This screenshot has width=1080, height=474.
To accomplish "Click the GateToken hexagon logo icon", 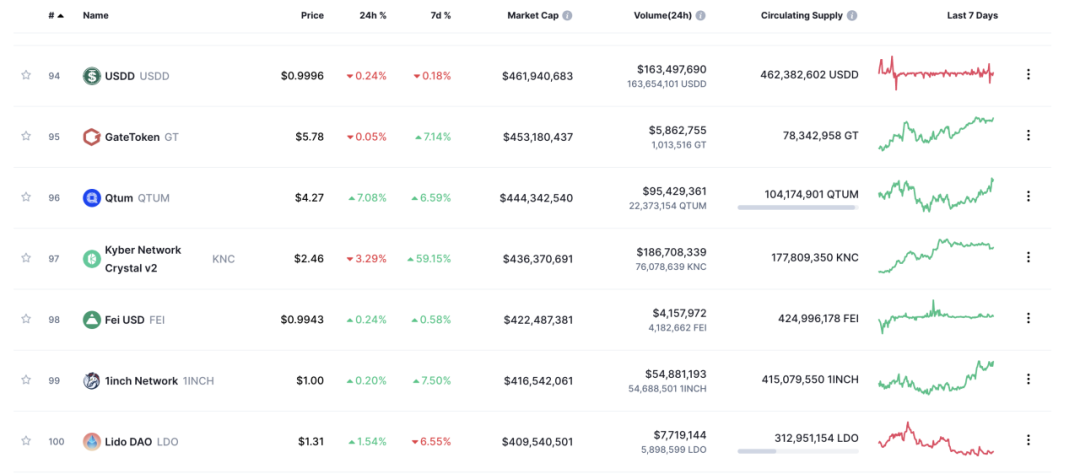I will (92, 136).
